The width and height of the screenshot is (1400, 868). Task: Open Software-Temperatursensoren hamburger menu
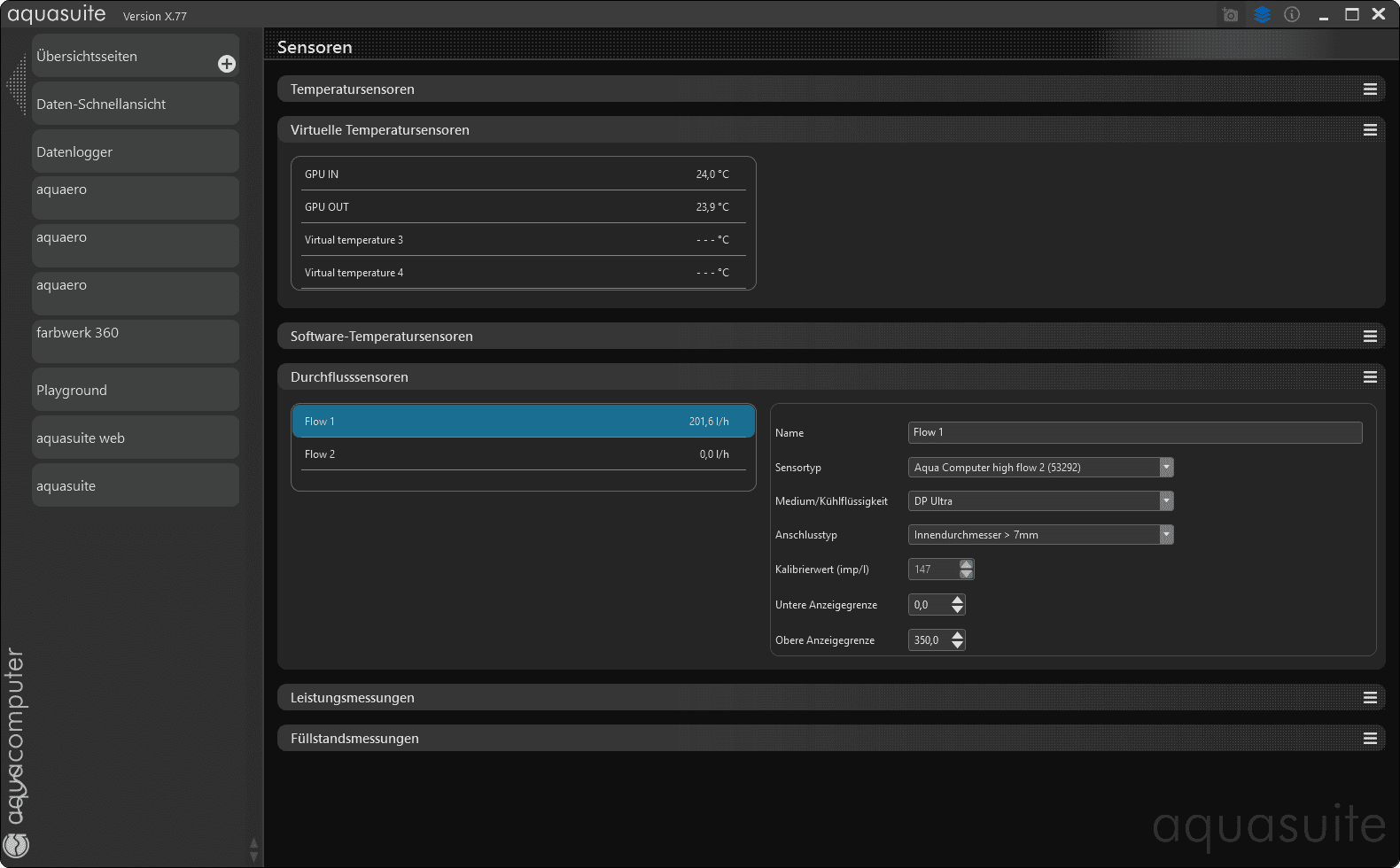click(x=1370, y=337)
